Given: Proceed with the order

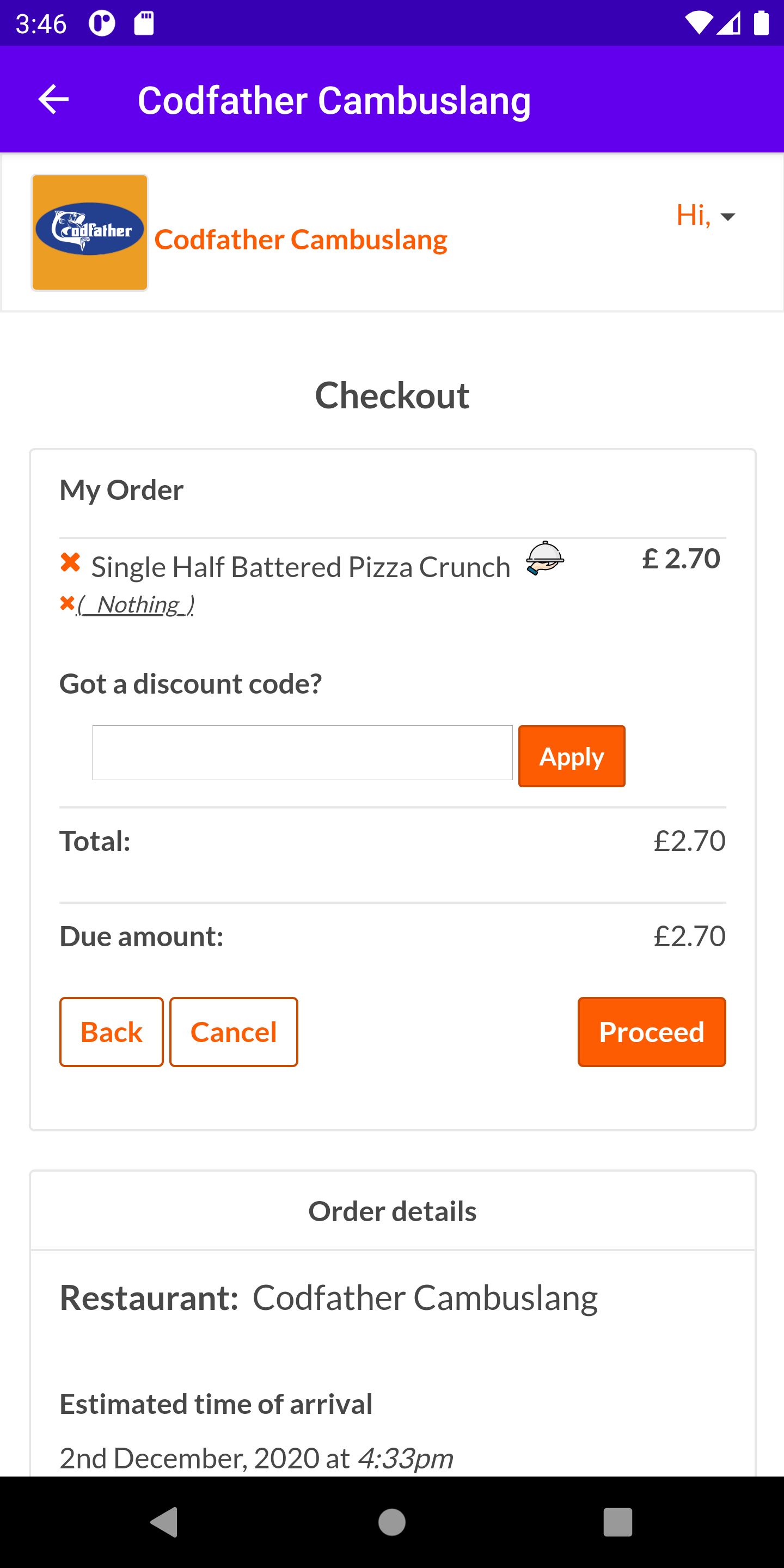Looking at the screenshot, I should coord(652,1032).
